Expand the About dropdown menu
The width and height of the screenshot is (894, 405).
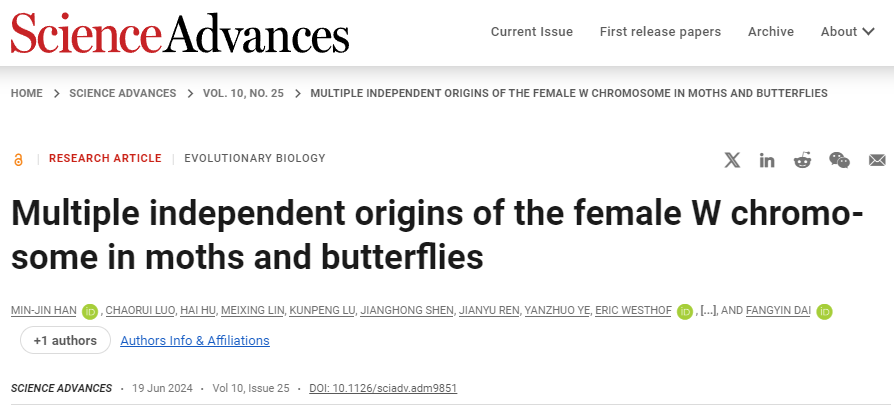(x=846, y=32)
